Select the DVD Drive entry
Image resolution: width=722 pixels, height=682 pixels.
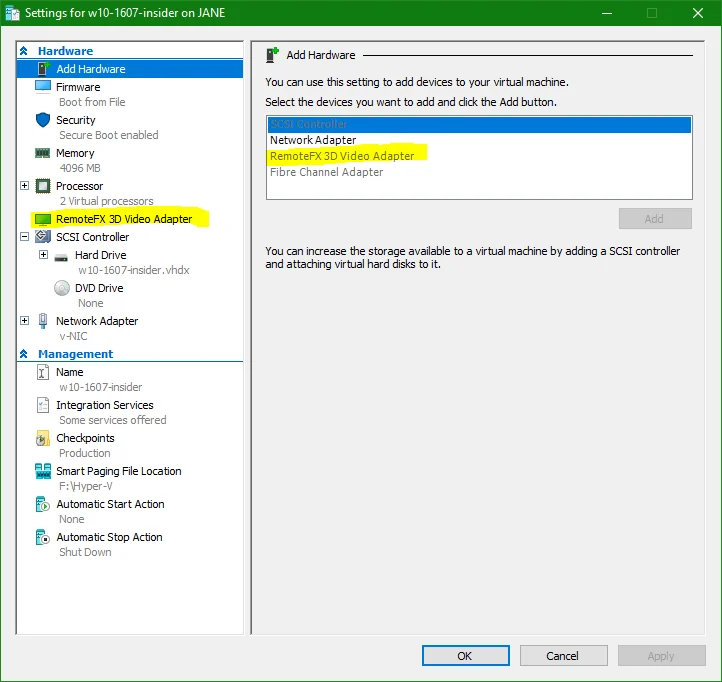(x=99, y=288)
